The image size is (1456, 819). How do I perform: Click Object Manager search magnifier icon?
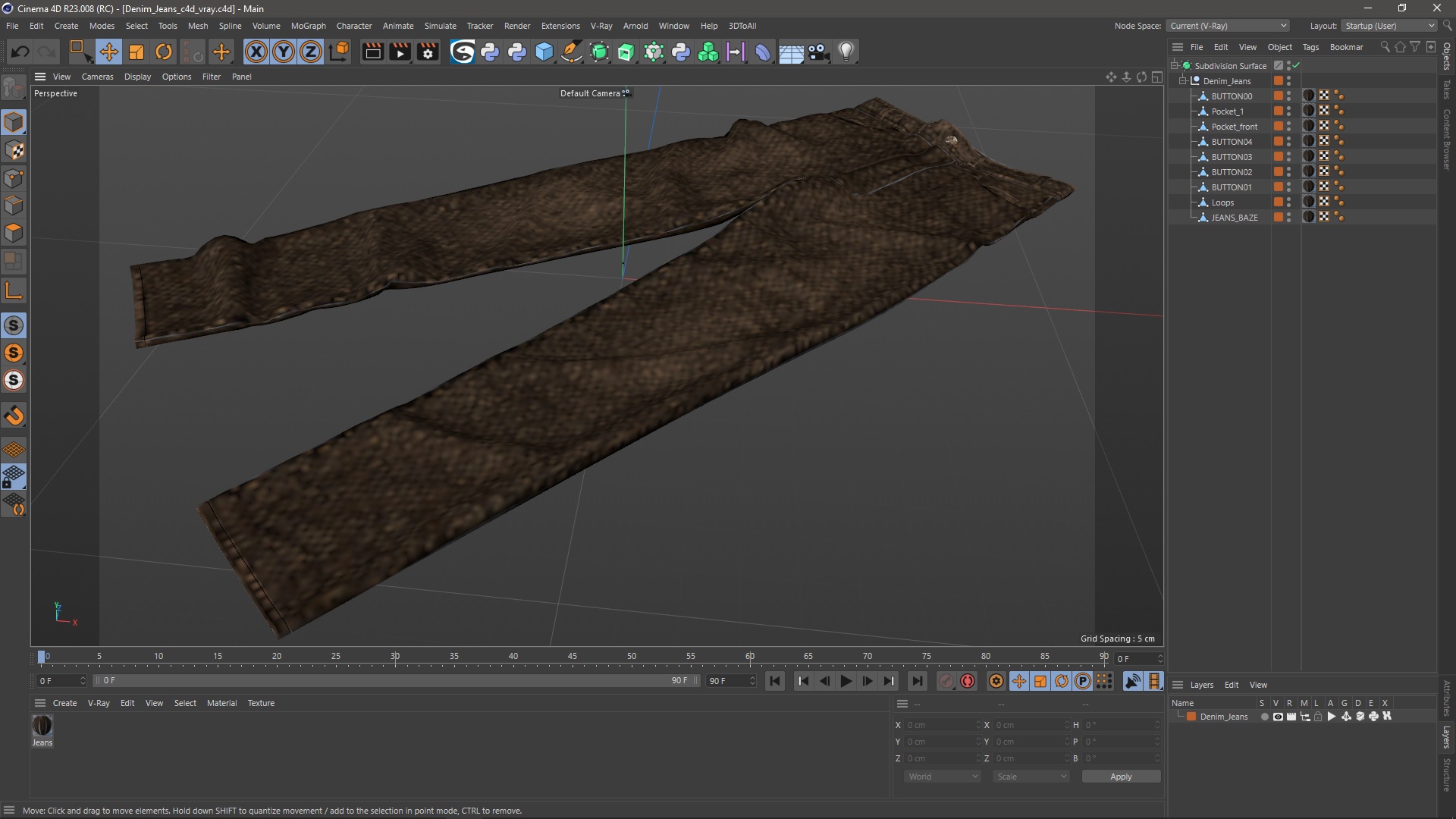pyautogui.click(x=1385, y=47)
